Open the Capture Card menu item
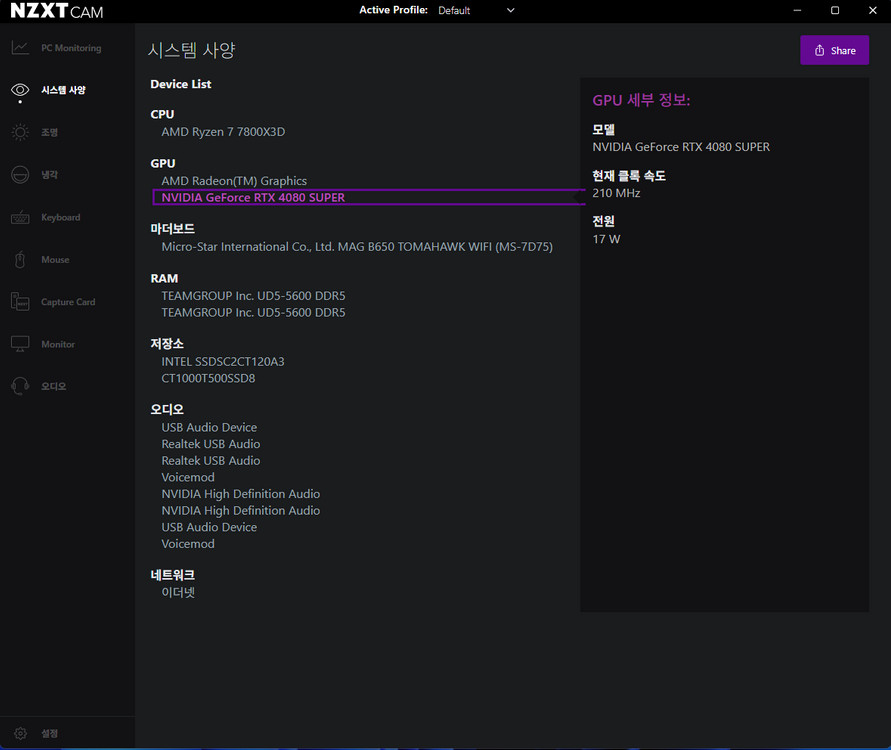This screenshot has height=750, width=891. (68, 302)
